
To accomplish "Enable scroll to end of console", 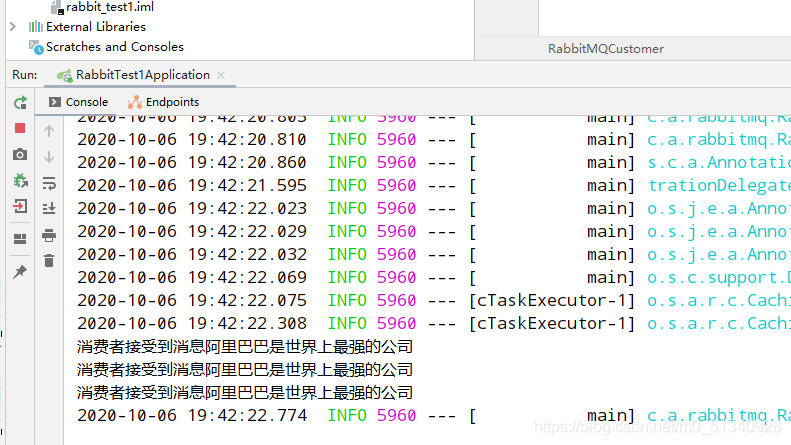I will point(49,208).
